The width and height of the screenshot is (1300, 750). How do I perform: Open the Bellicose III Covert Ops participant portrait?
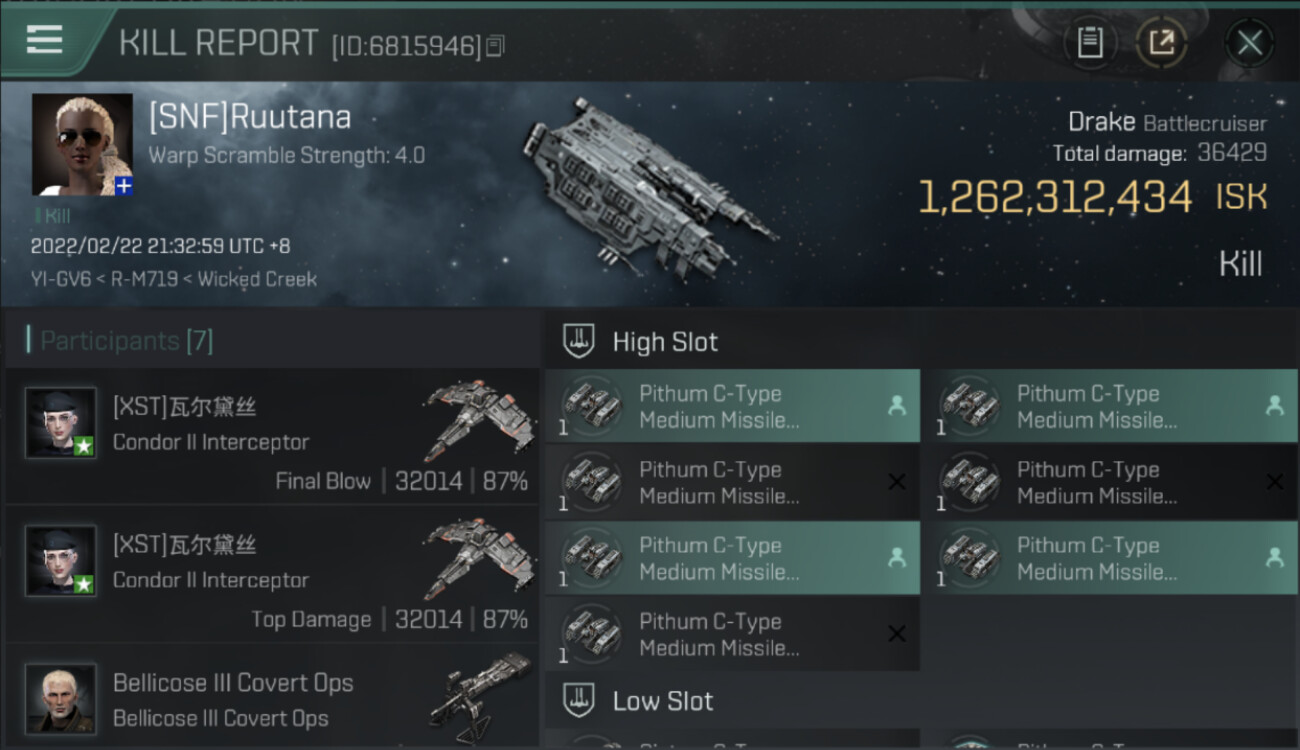tap(61, 698)
